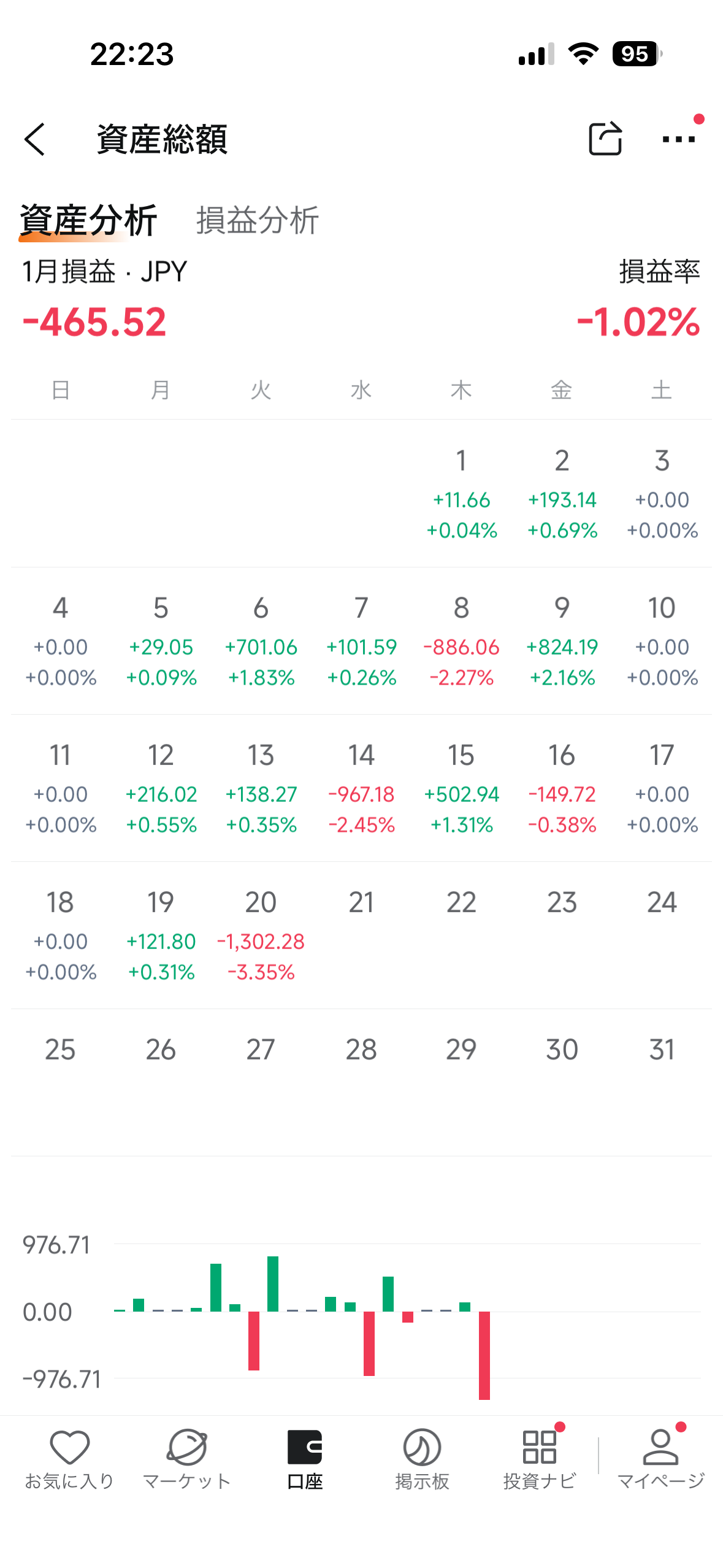
Task: Tap the back arrow icon
Action: tap(35, 139)
